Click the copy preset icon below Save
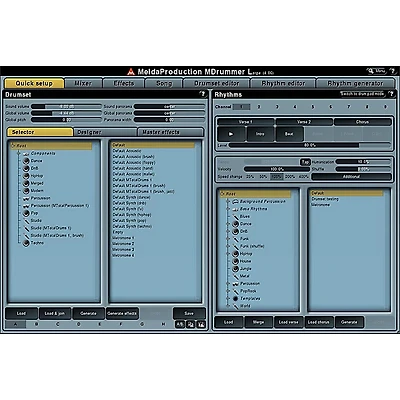The width and height of the screenshot is (400, 400). click(x=190, y=324)
